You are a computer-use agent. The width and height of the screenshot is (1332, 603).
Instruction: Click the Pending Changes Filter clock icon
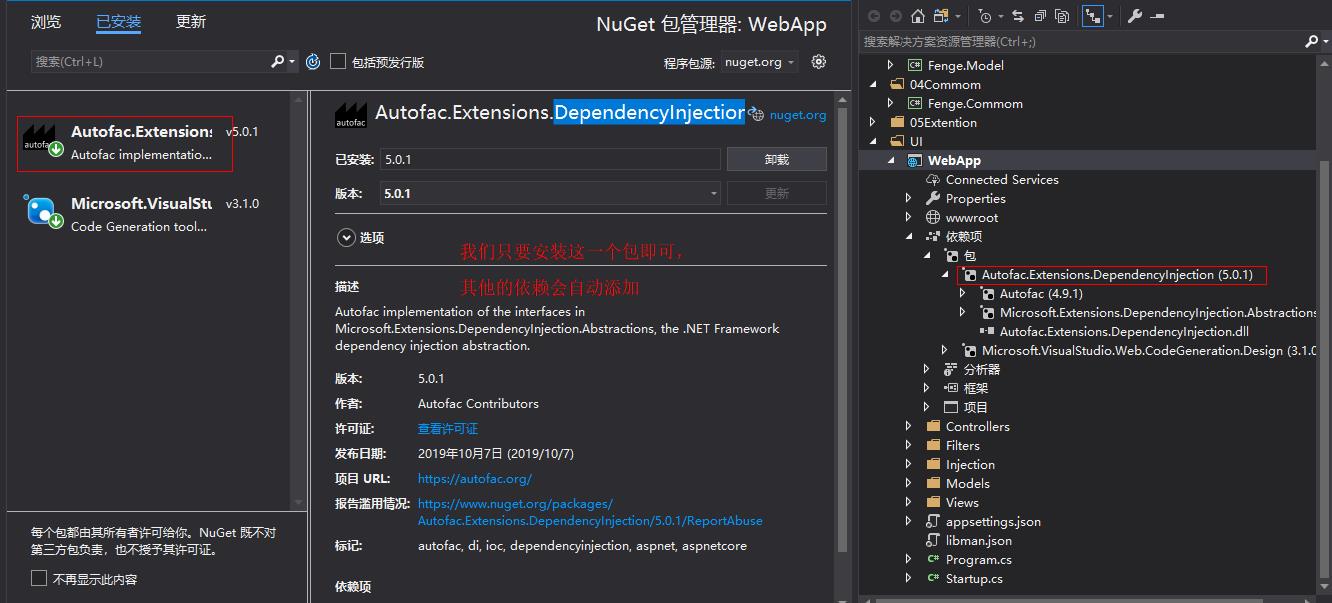coord(986,16)
